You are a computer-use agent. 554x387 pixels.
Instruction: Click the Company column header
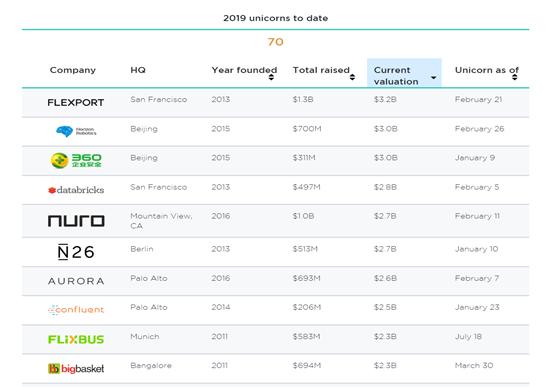click(73, 70)
